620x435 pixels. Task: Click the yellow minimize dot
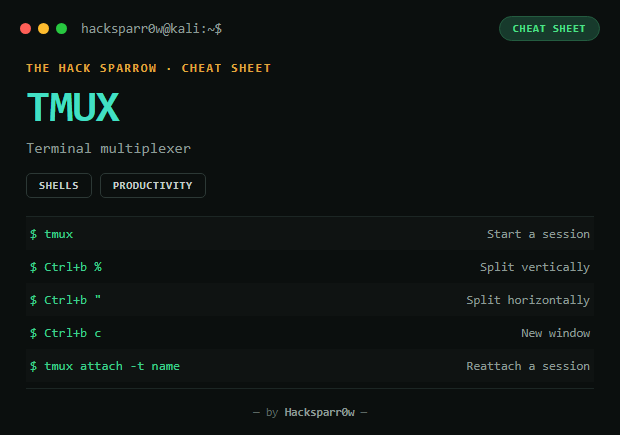tap(43, 29)
